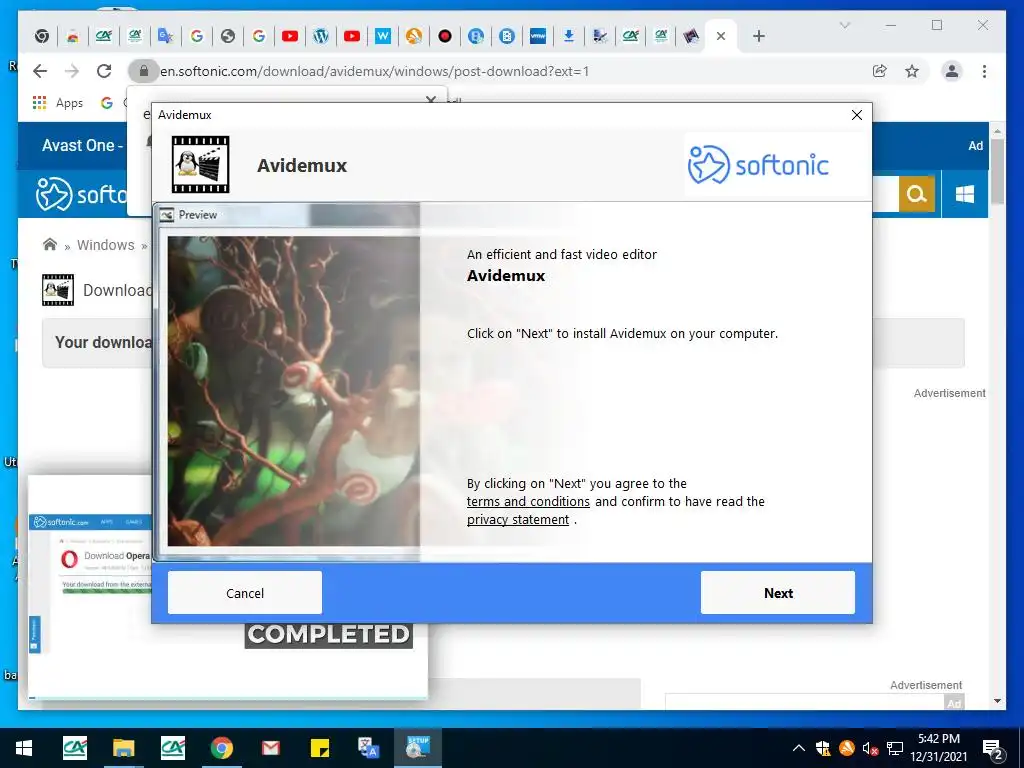Cancel the Avidemux installer
The width and height of the screenshot is (1024, 768).
coord(245,592)
